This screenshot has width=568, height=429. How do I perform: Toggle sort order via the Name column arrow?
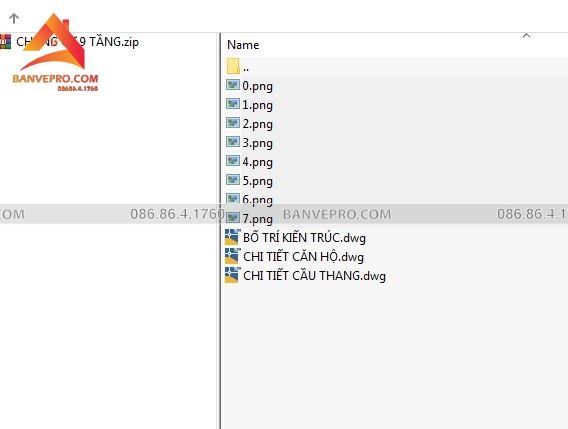[526, 36]
